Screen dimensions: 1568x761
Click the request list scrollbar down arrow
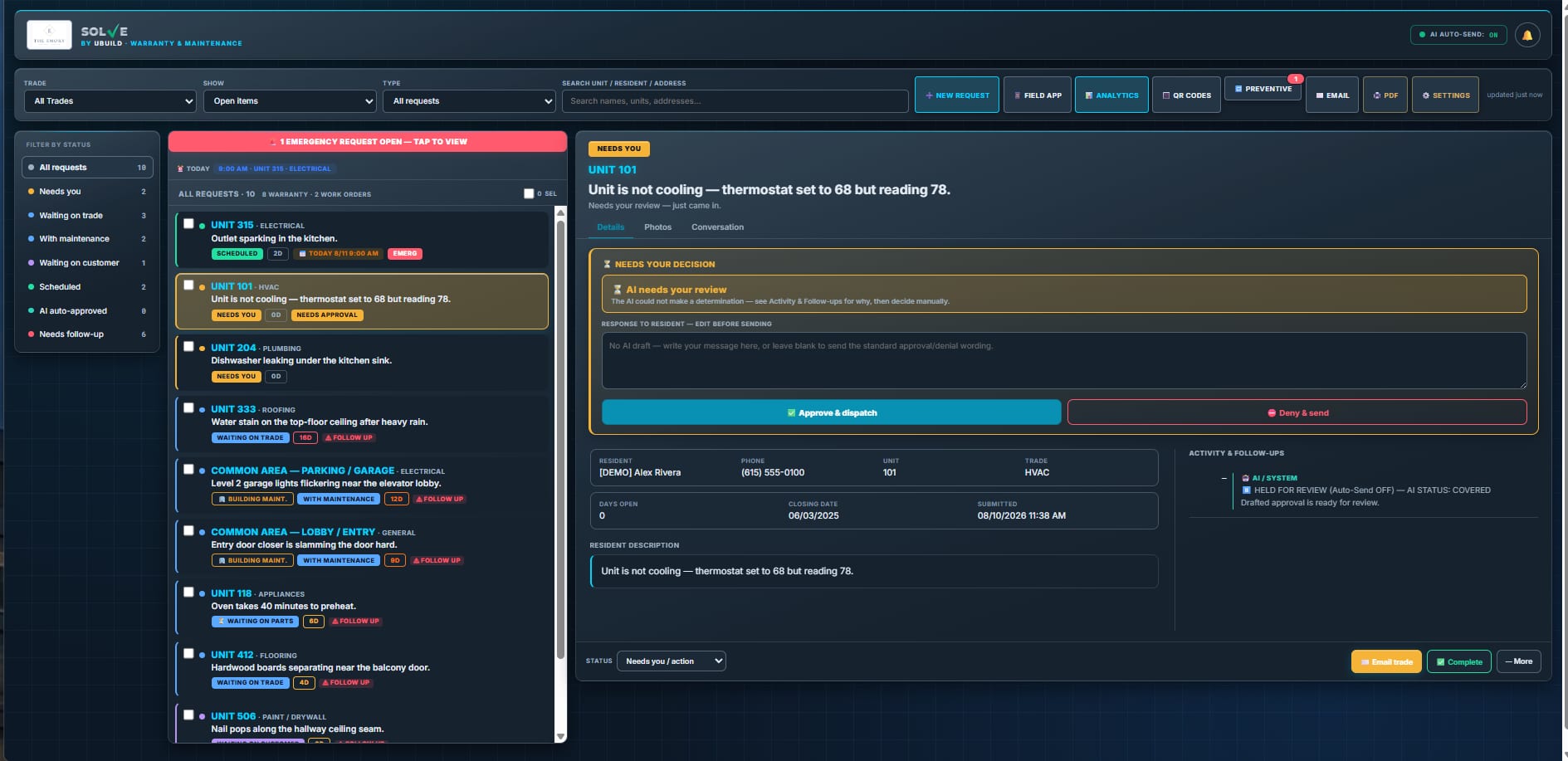[x=560, y=737]
